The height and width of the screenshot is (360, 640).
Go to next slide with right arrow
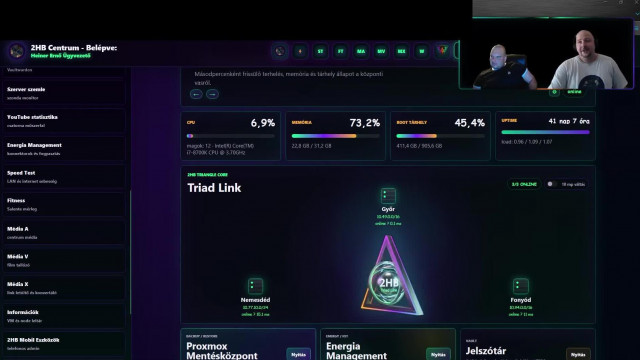212,94
